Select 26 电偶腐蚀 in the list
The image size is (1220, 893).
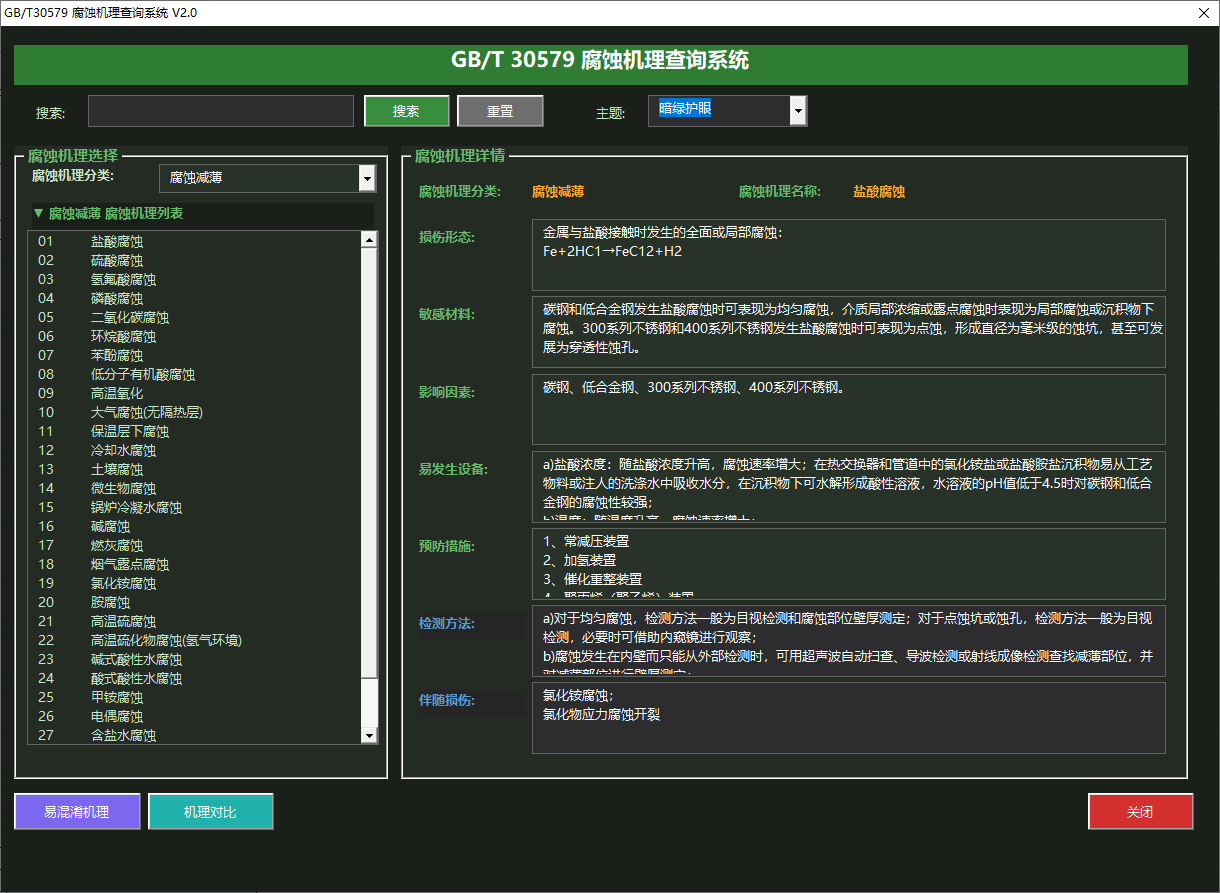(x=195, y=716)
